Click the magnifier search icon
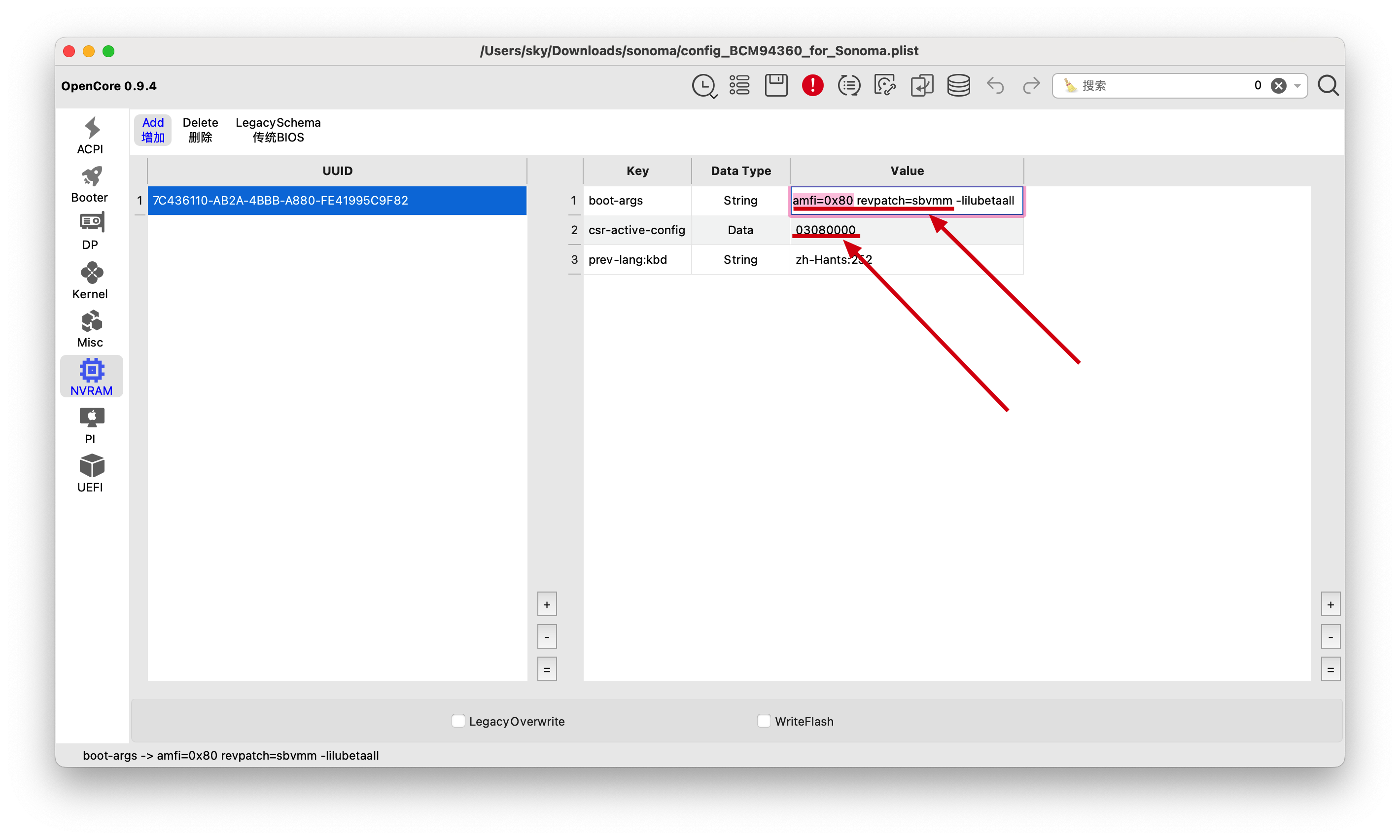The width and height of the screenshot is (1400, 840). (1328, 85)
